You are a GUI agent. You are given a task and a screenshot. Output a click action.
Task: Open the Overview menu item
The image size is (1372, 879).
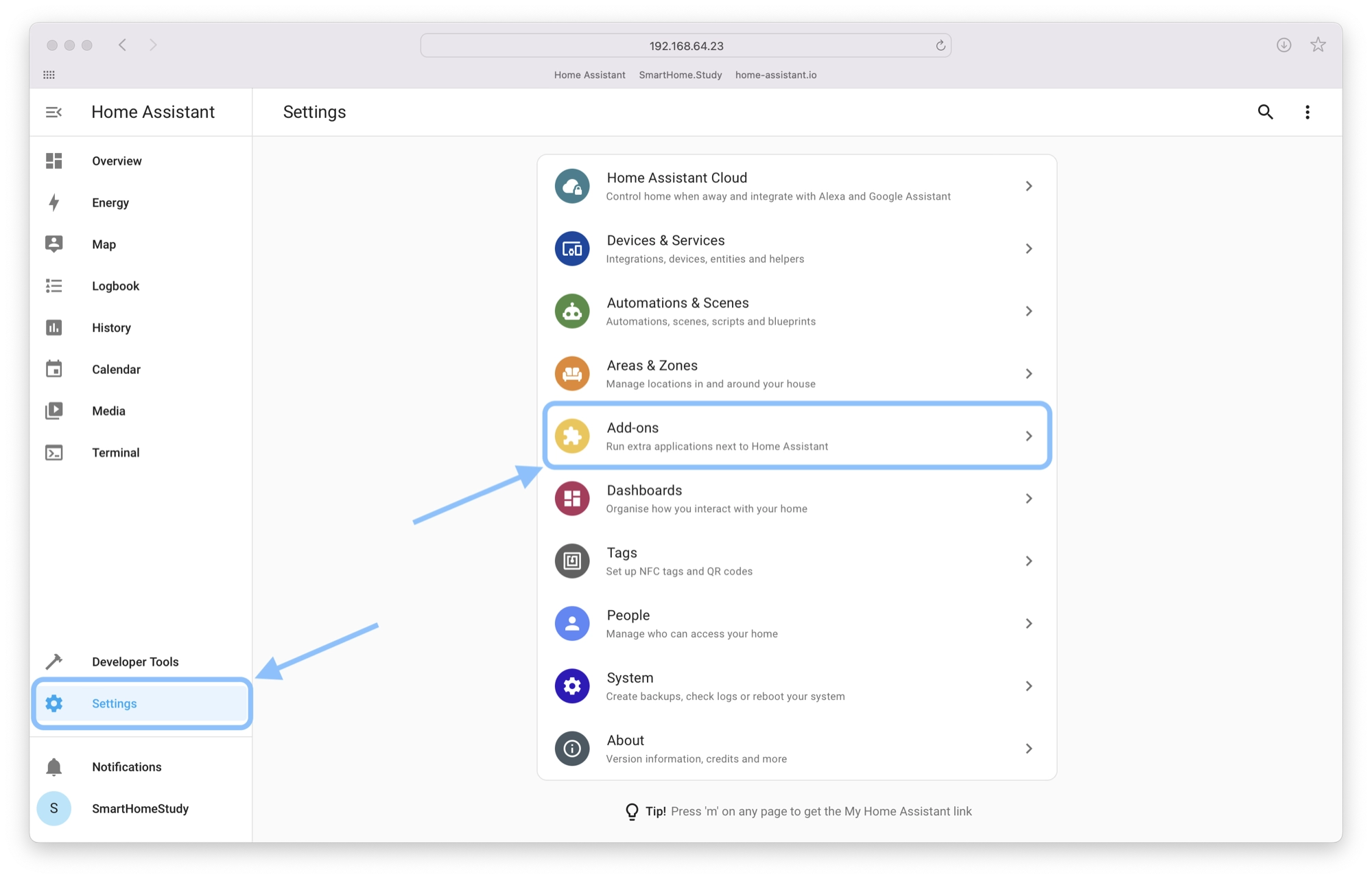tap(141, 161)
